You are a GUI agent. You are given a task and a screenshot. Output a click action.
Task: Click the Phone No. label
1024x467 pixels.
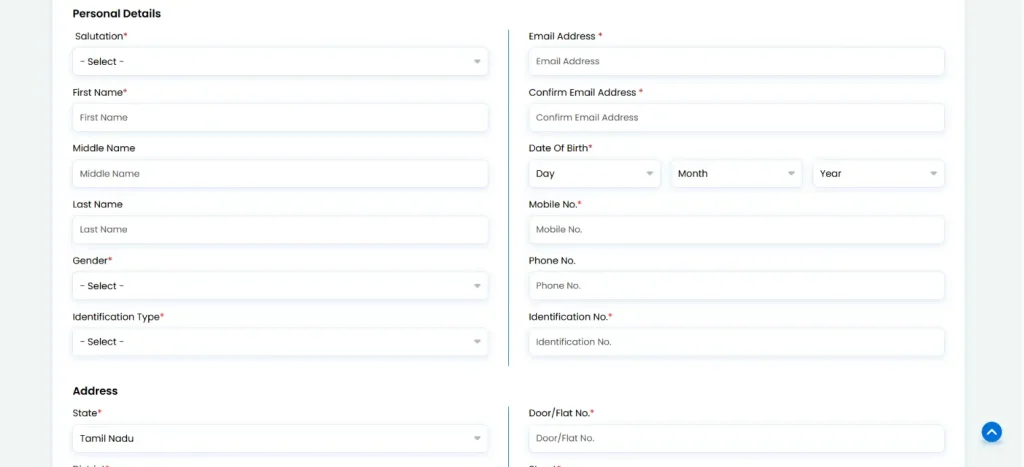[x=552, y=261]
